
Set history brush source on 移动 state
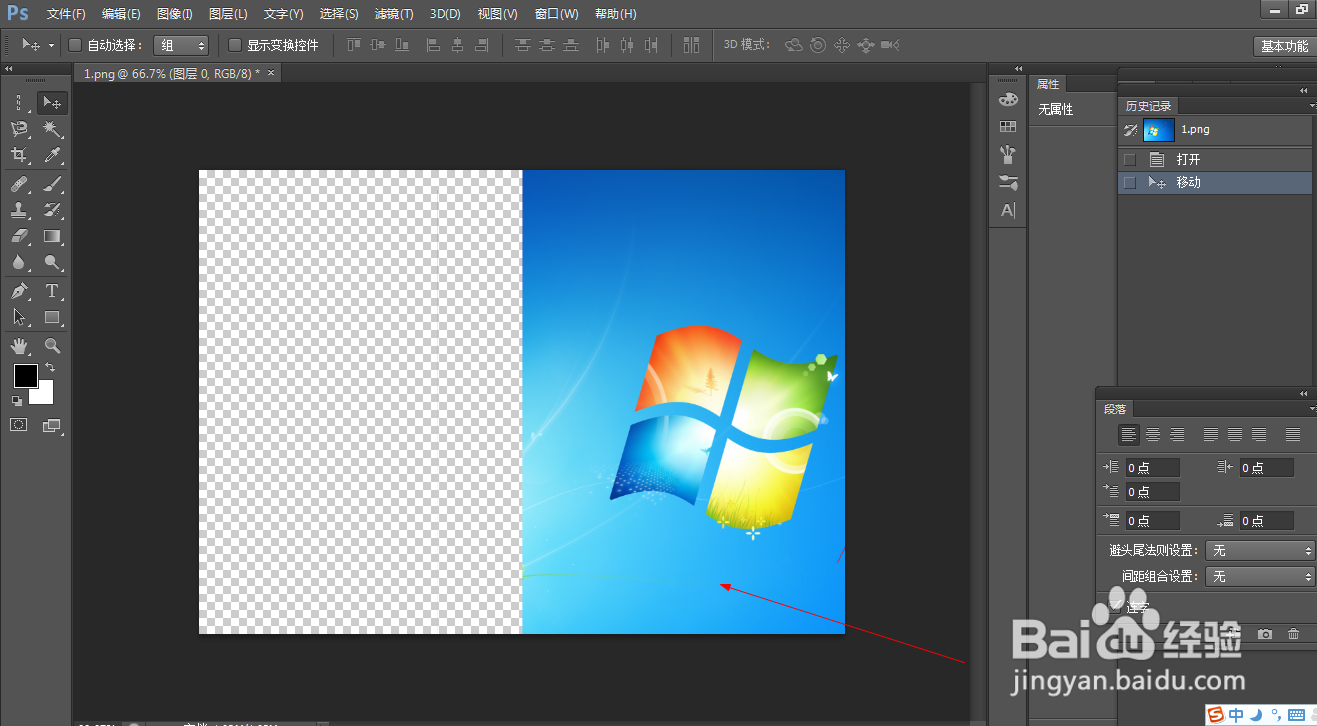pyautogui.click(x=1130, y=183)
